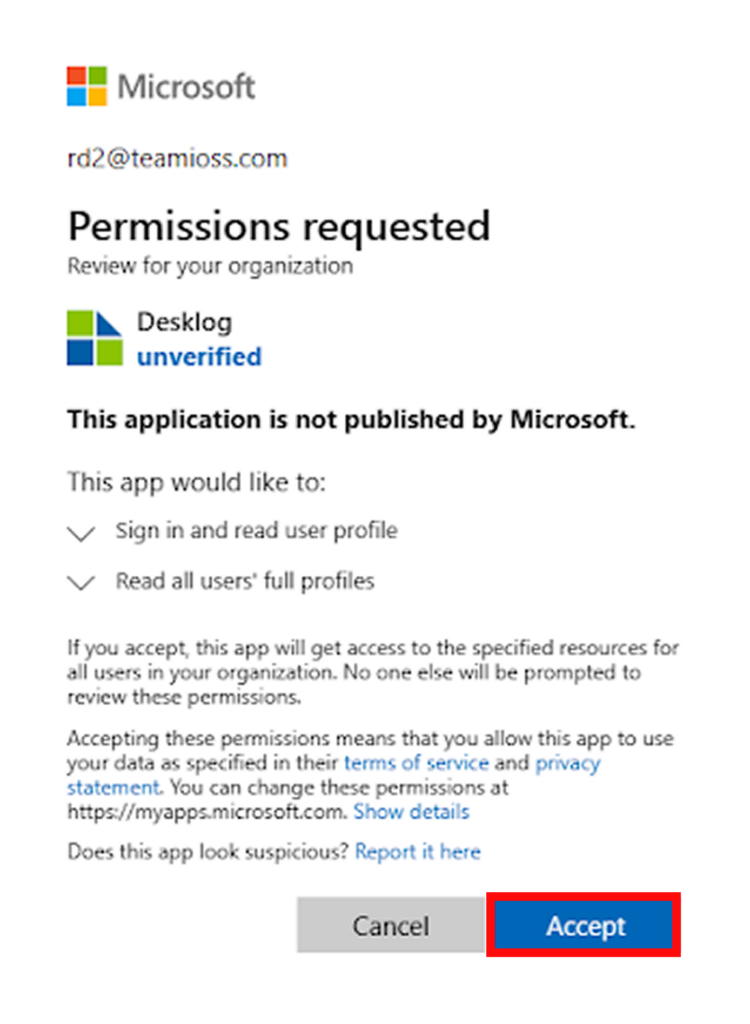Screen dimensions: 750x1024
Task: Click the Sign in and read user profile text
Action: 257,530
